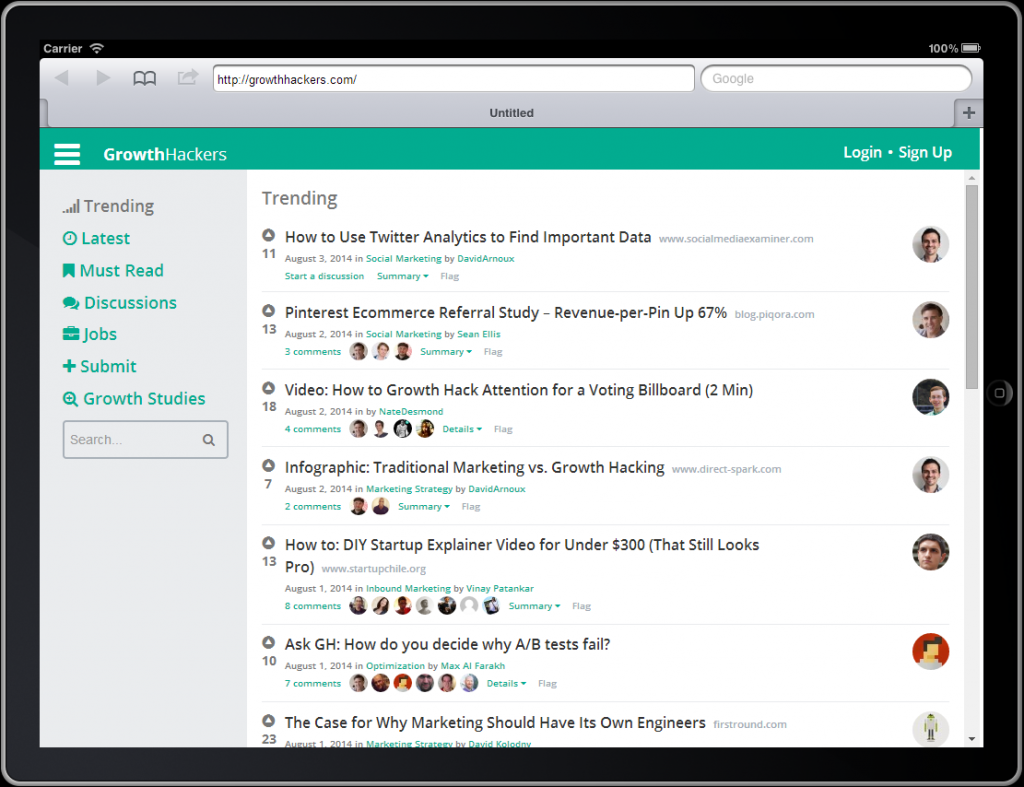Open Sean Ellis's avatar beside the Pinterest post
This screenshot has width=1024, height=787.
click(931, 319)
